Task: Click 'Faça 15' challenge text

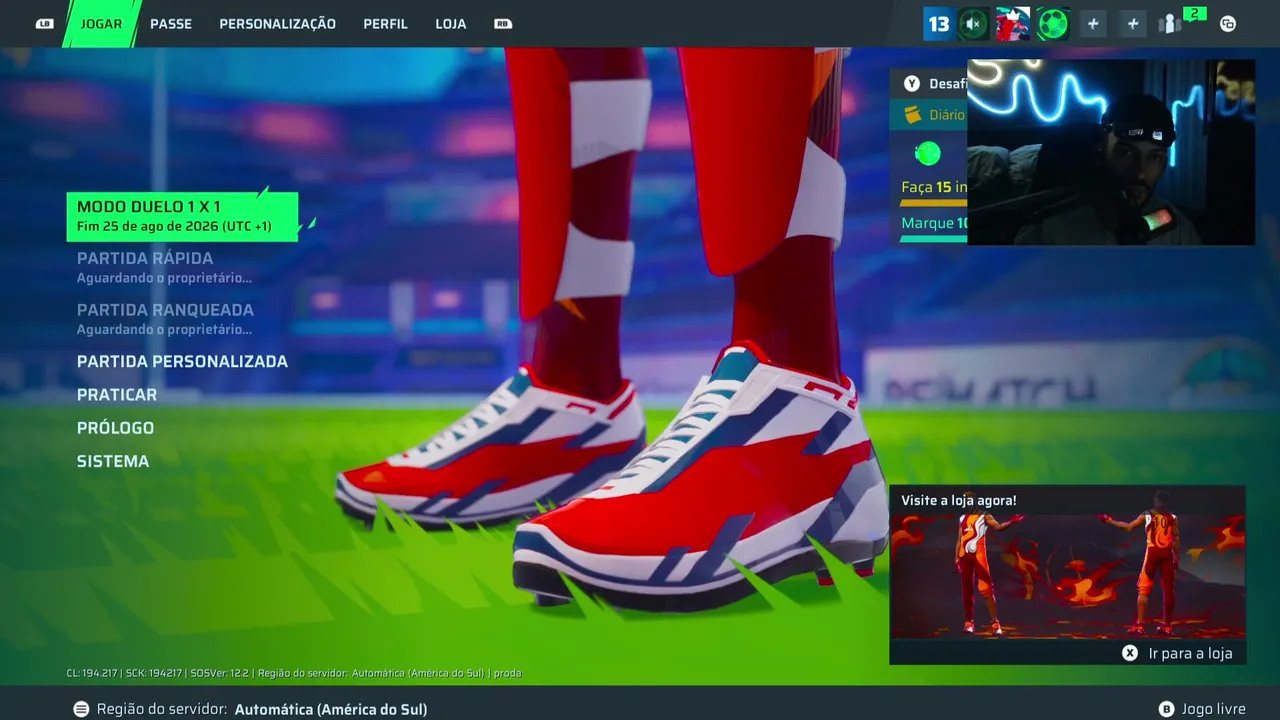Action: [934, 187]
